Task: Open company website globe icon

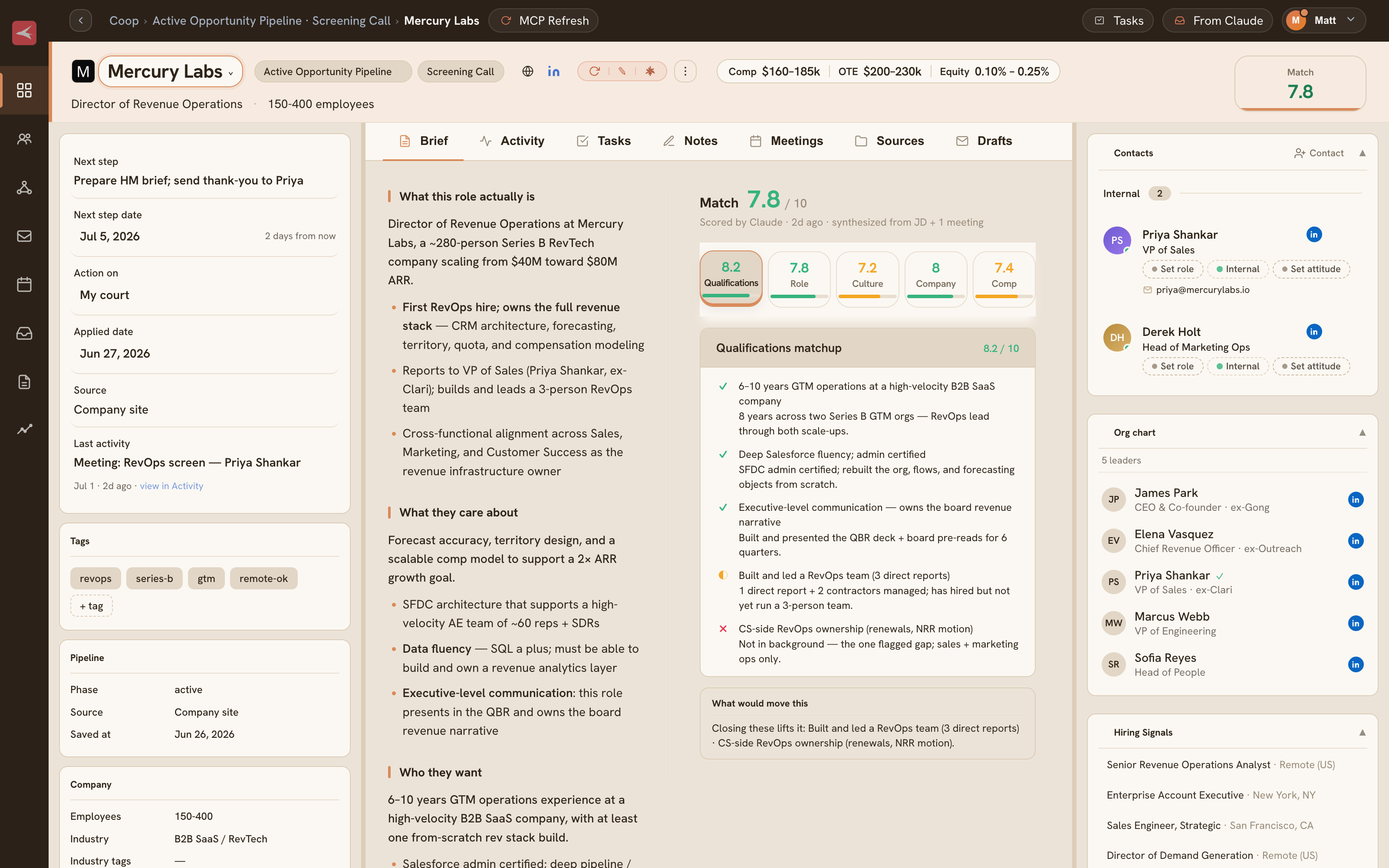Action: pos(527,71)
